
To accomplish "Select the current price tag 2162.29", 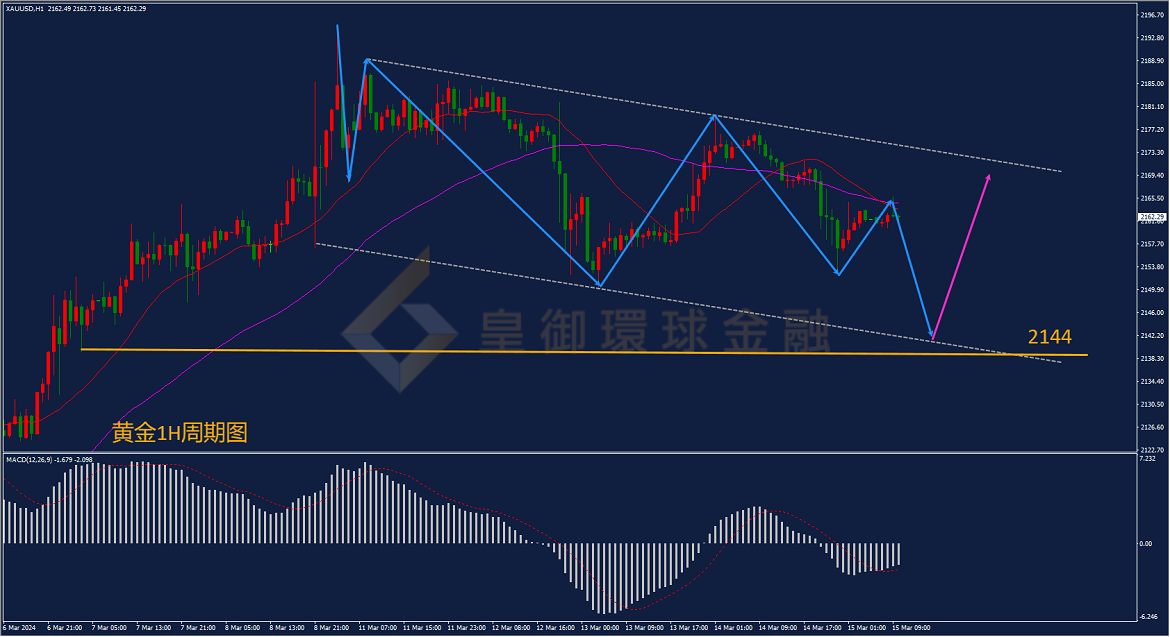I will 1152,217.
